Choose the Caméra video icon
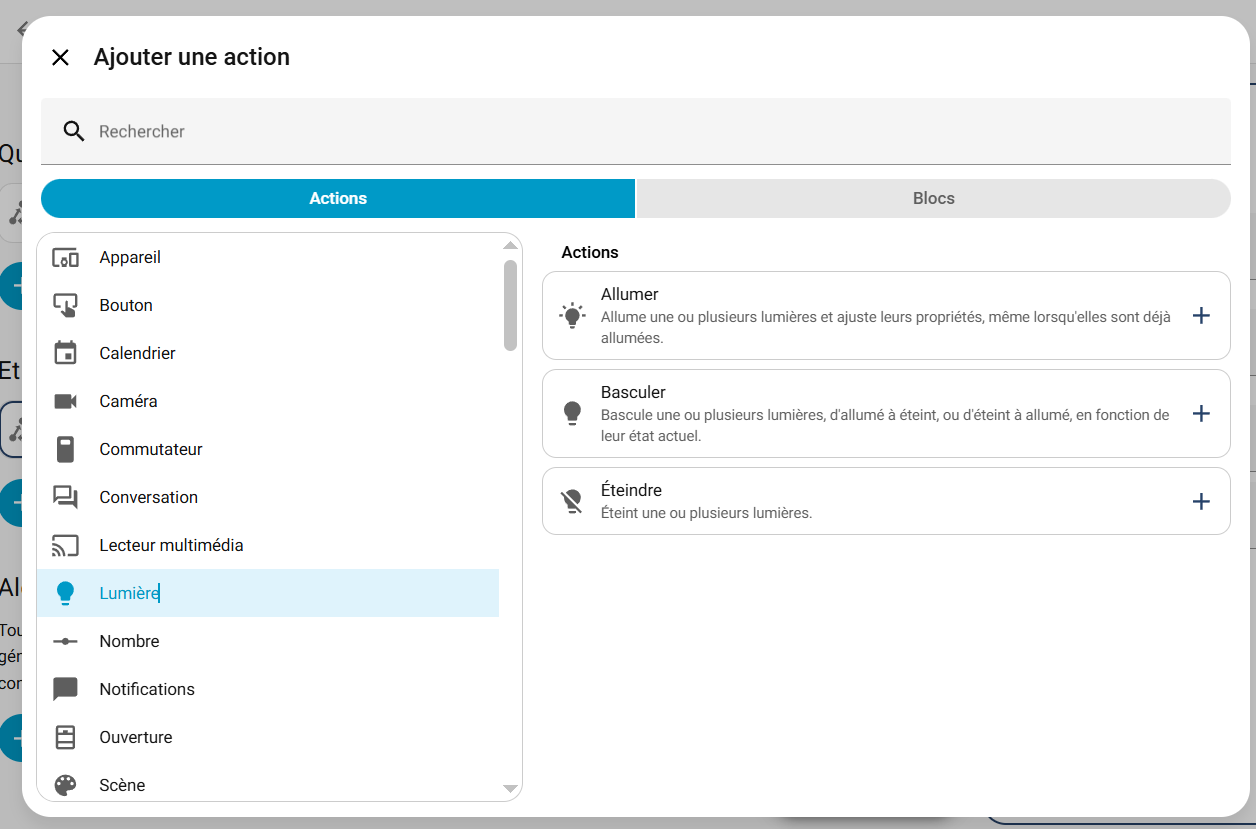 coord(65,402)
